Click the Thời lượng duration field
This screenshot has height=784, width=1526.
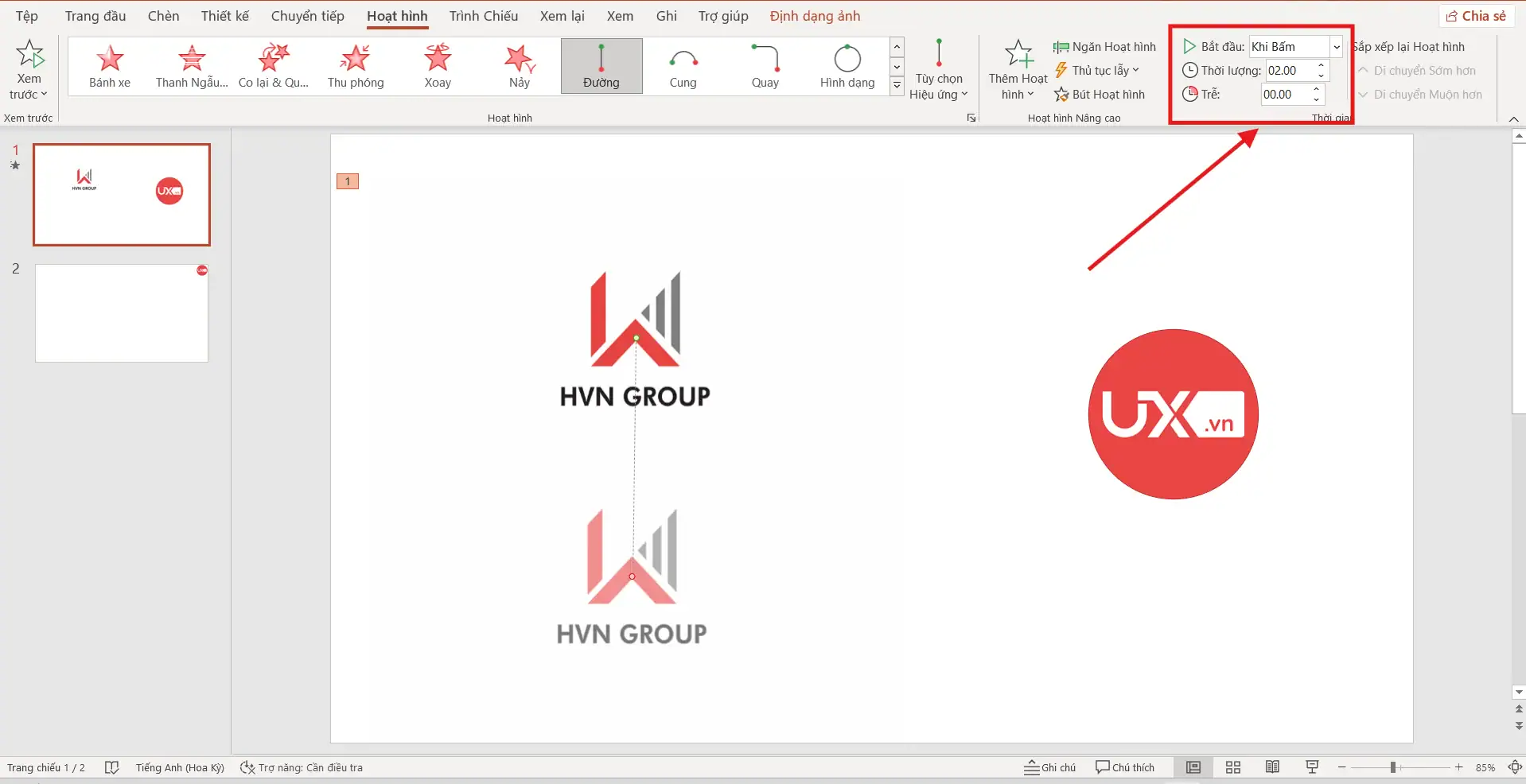(x=1289, y=71)
